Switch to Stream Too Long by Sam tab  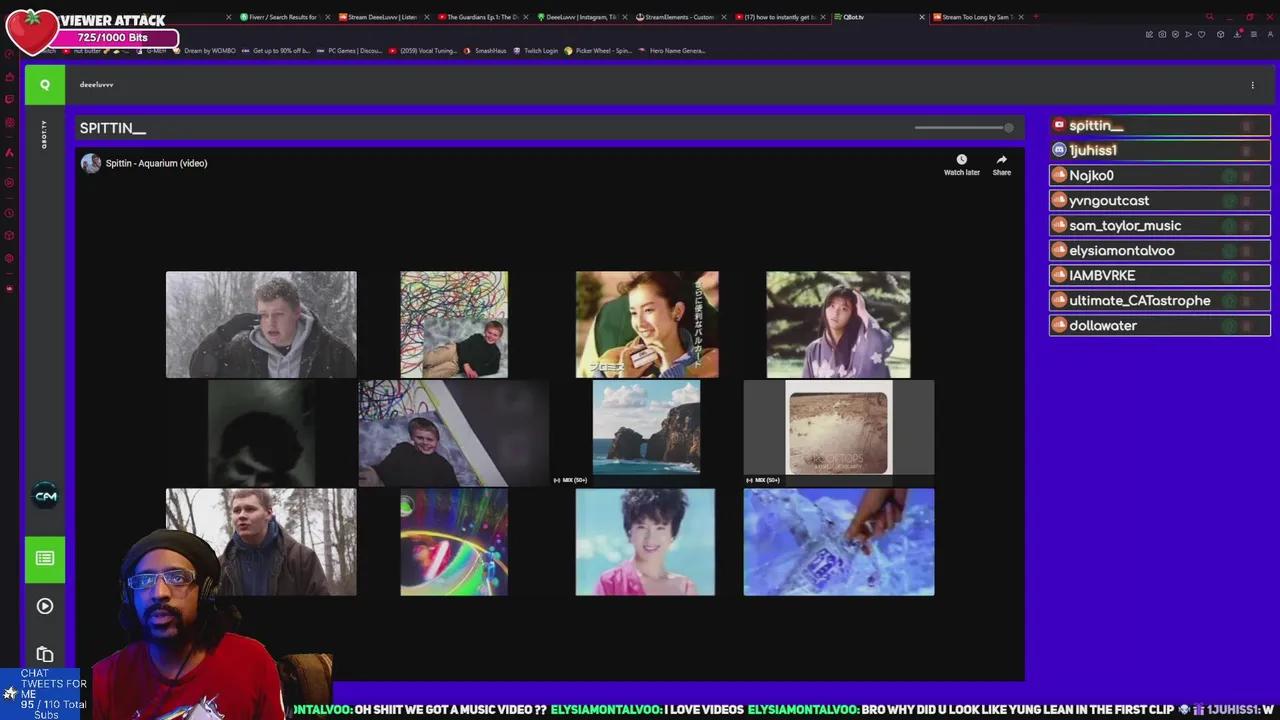[x=977, y=17]
